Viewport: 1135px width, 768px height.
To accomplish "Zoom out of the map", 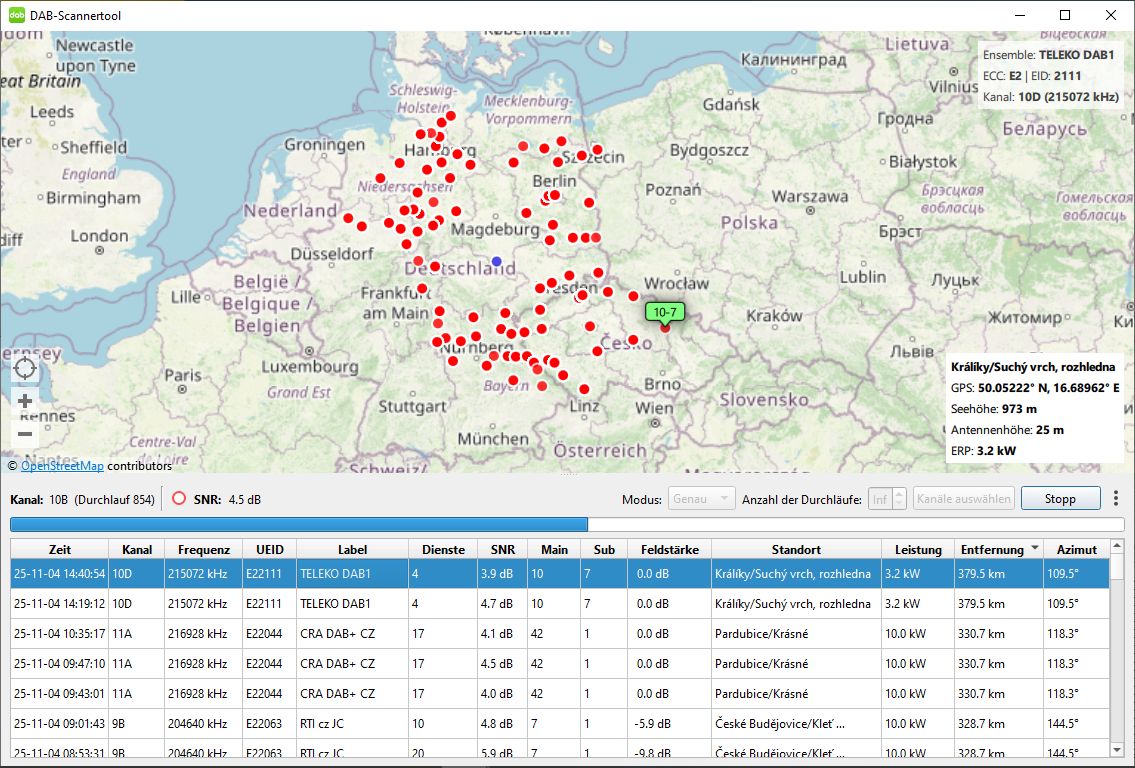I will [x=26, y=433].
